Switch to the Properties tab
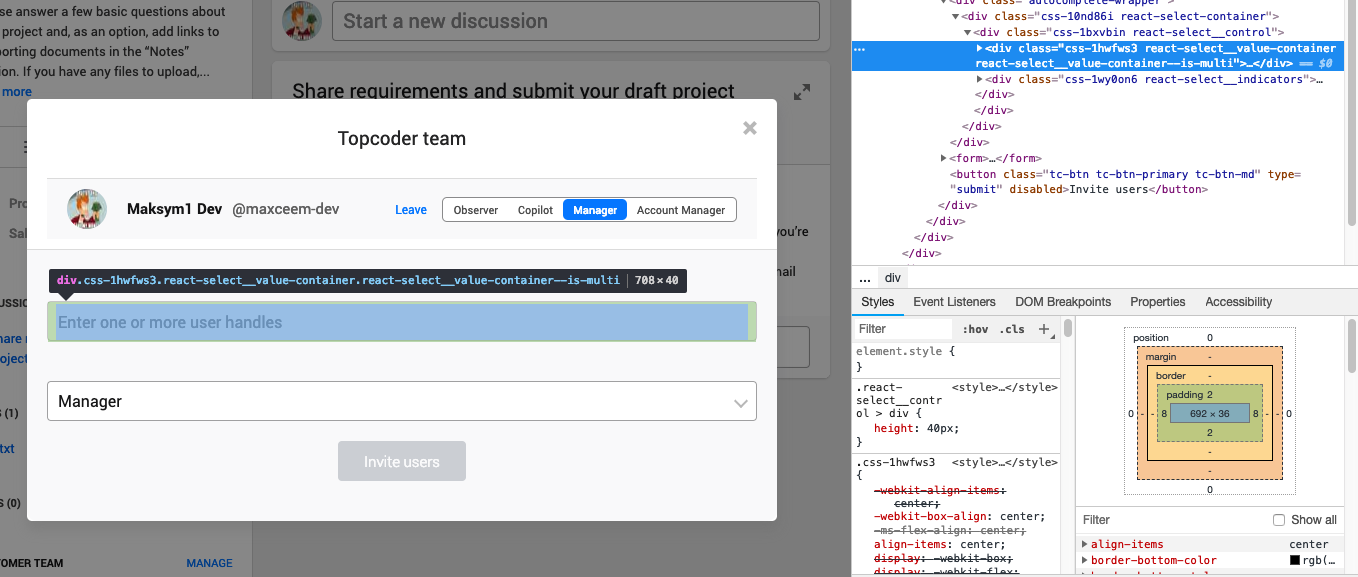Image resolution: width=1358 pixels, height=577 pixels. 1157,302
